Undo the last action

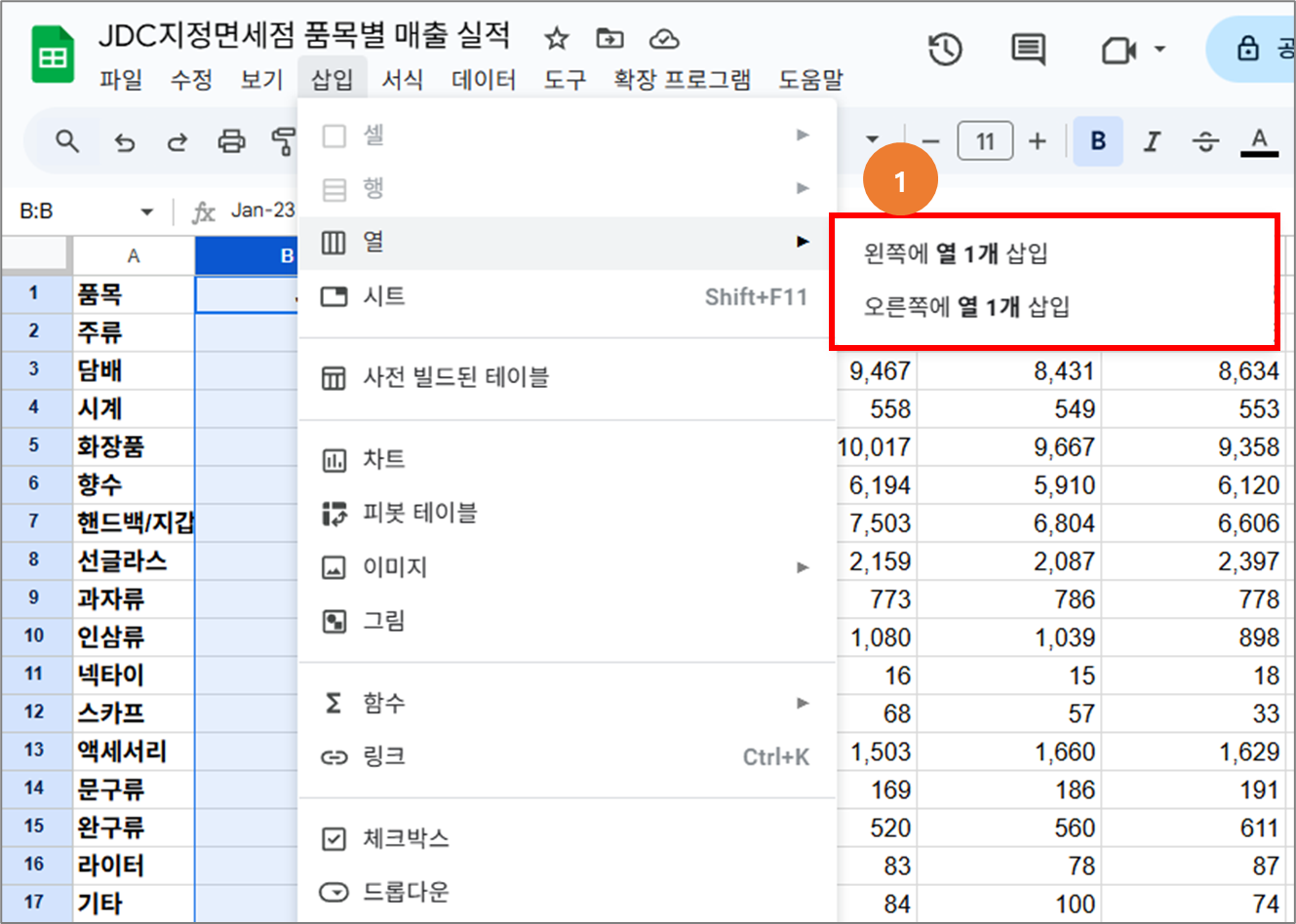point(124,142)
